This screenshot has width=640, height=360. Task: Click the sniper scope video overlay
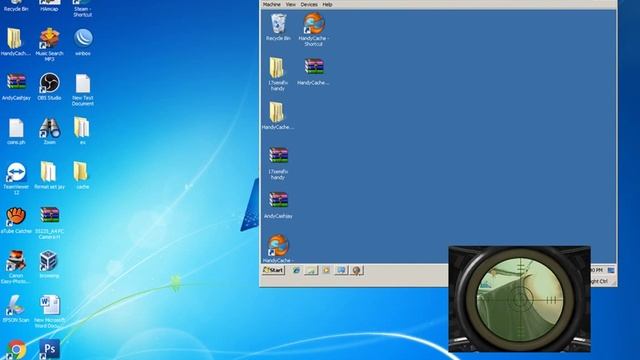click(x=519, y=299)
